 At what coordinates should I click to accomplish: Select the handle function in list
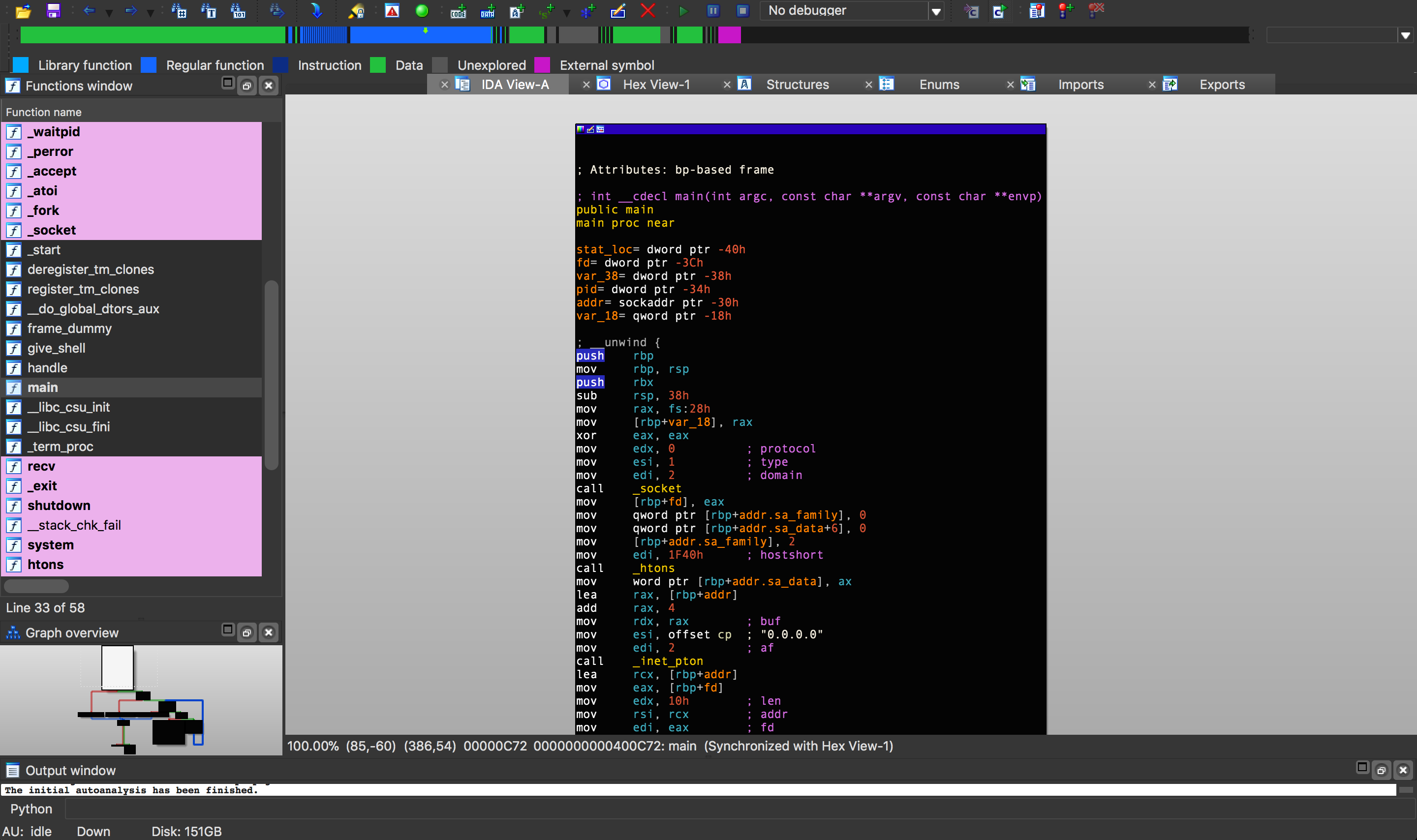point(48,367)
